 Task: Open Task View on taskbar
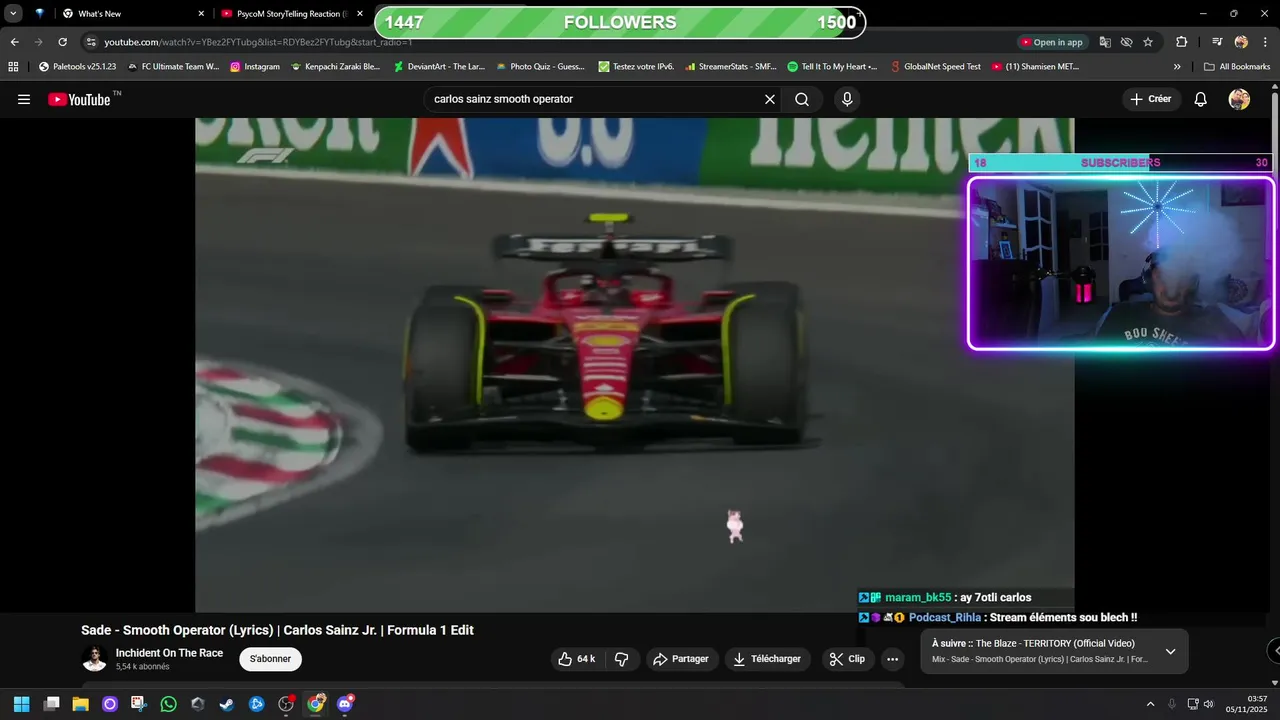pyautogui.click(x=52, y=704)
